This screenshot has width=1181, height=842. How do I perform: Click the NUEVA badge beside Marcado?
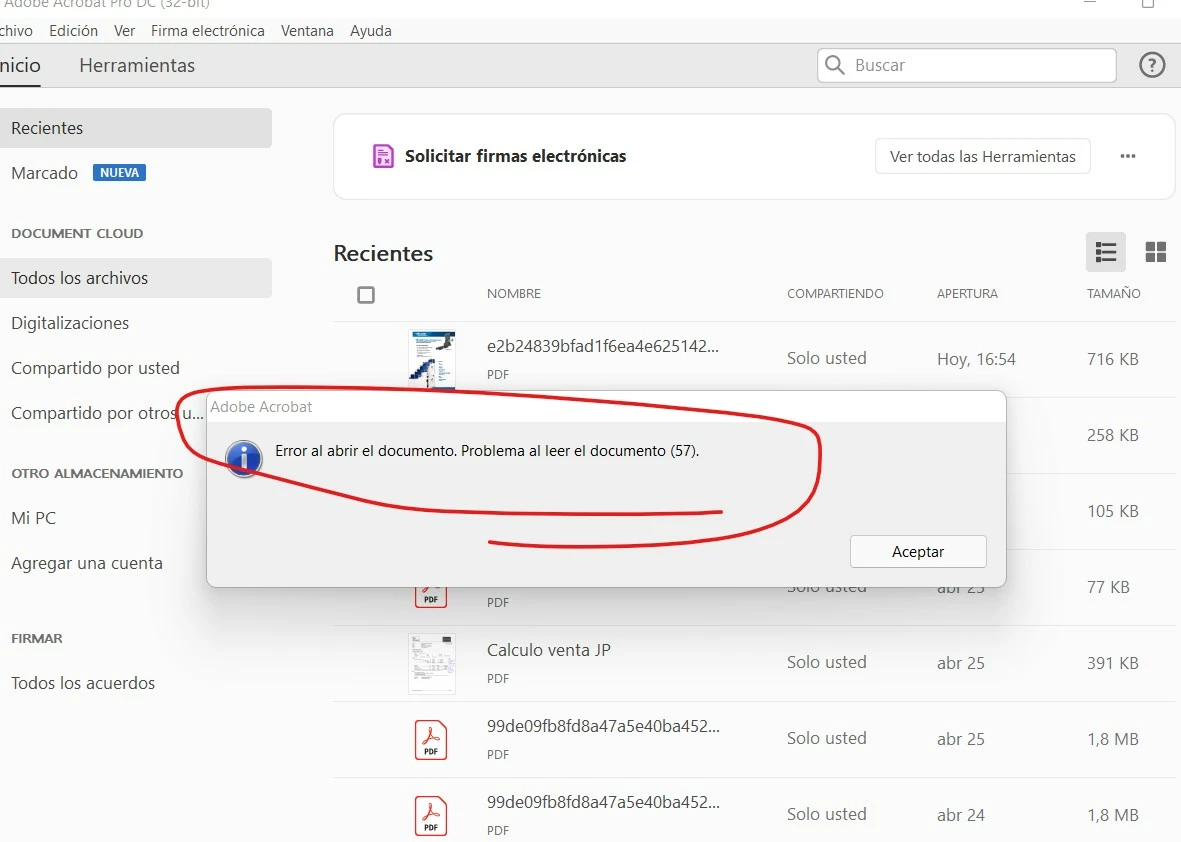pyautogui.click(x=119, y=172)
